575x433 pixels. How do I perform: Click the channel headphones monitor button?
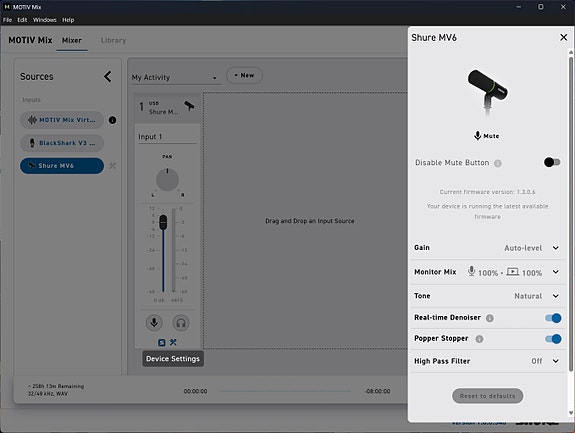pyautogui.click(x=181, y=323)
